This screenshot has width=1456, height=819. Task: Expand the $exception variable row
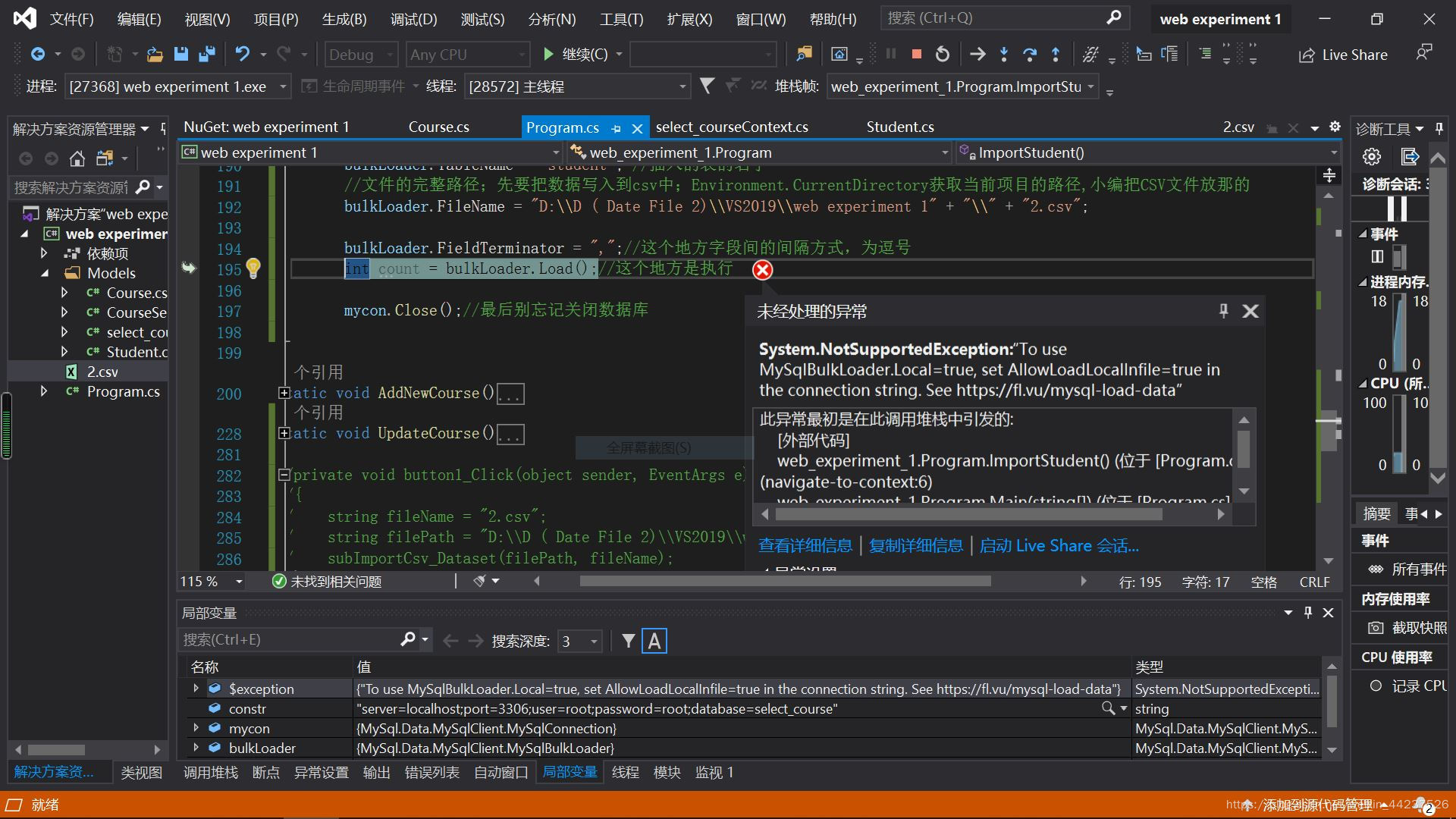[196, 689]
